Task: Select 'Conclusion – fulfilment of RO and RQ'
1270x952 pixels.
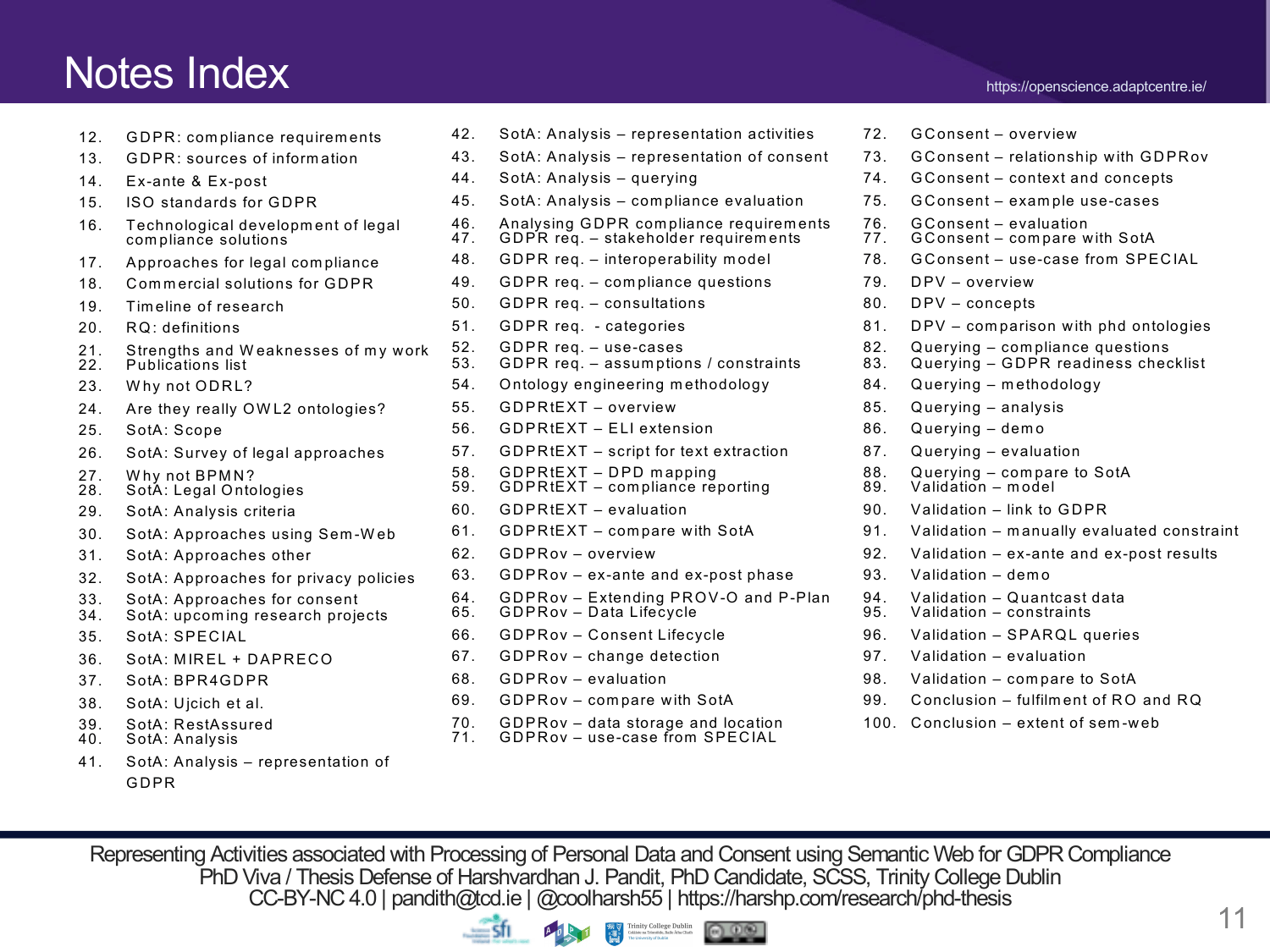Action: (x=1057, y=700)
